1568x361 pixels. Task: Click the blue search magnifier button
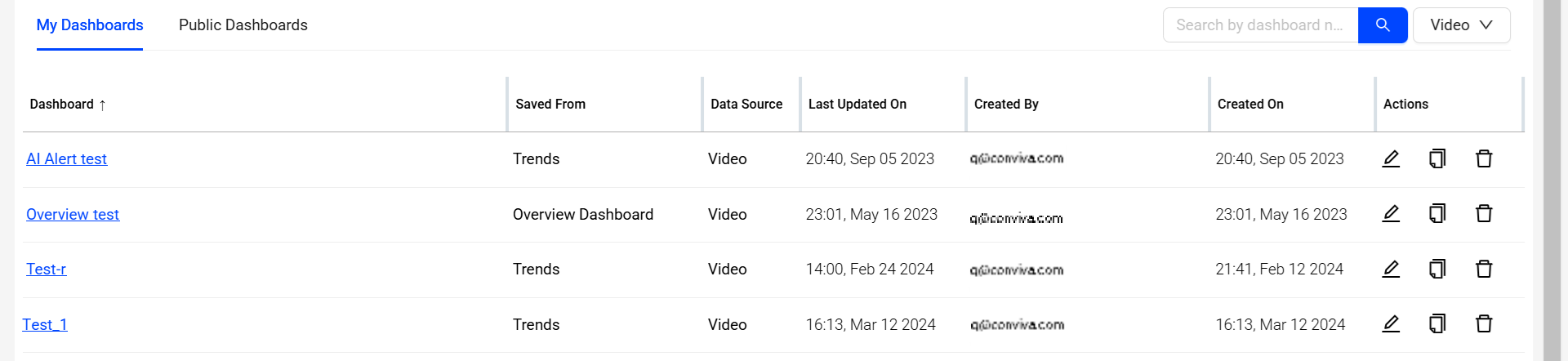(x=1383, y=25)
